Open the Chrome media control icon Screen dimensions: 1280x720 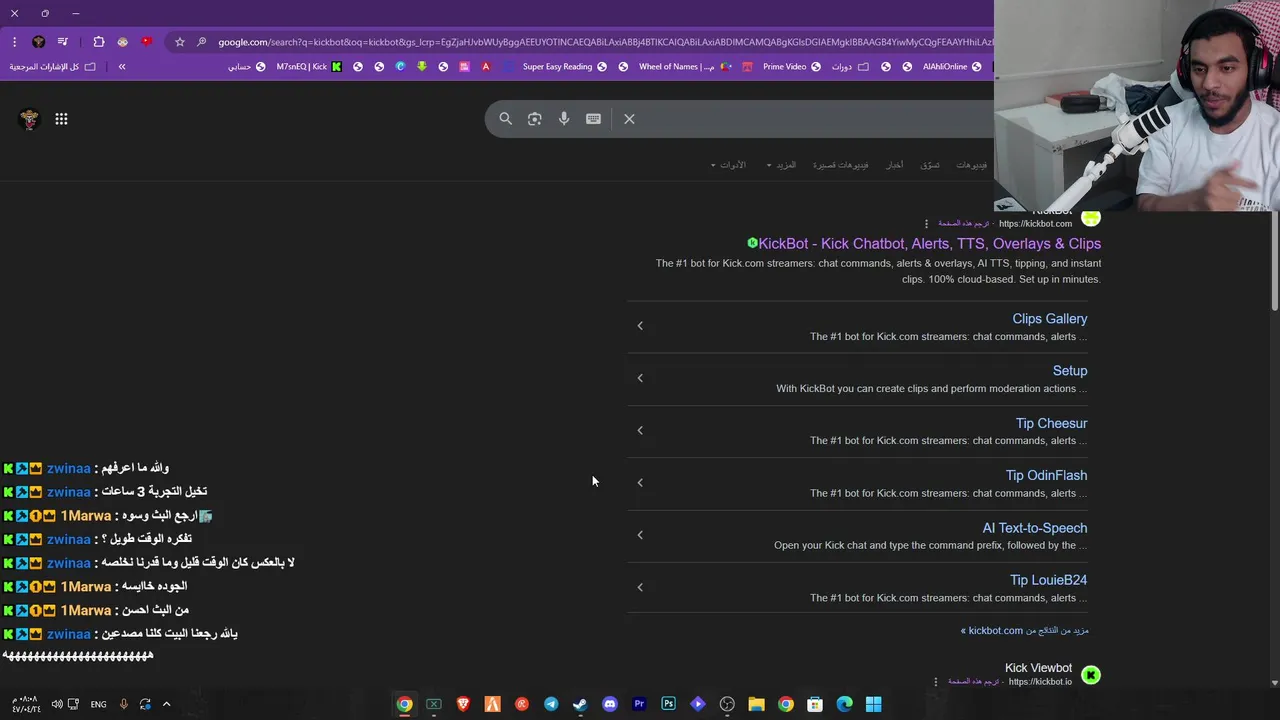pos(63,42)
